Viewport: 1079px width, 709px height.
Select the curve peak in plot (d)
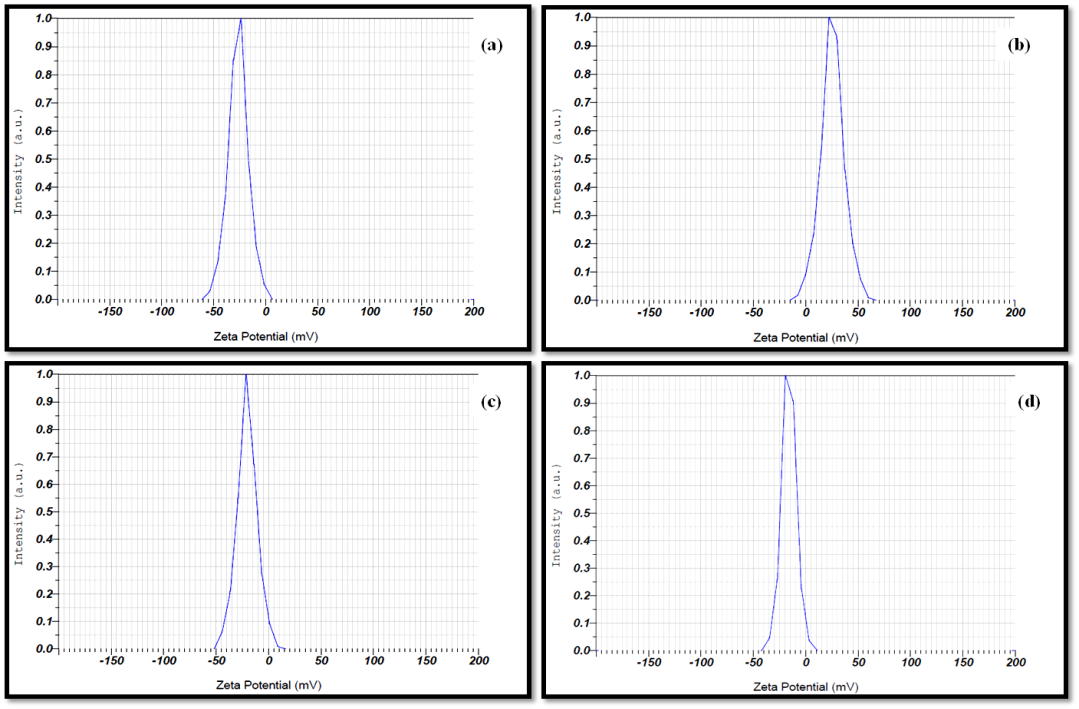pos(785,377)
